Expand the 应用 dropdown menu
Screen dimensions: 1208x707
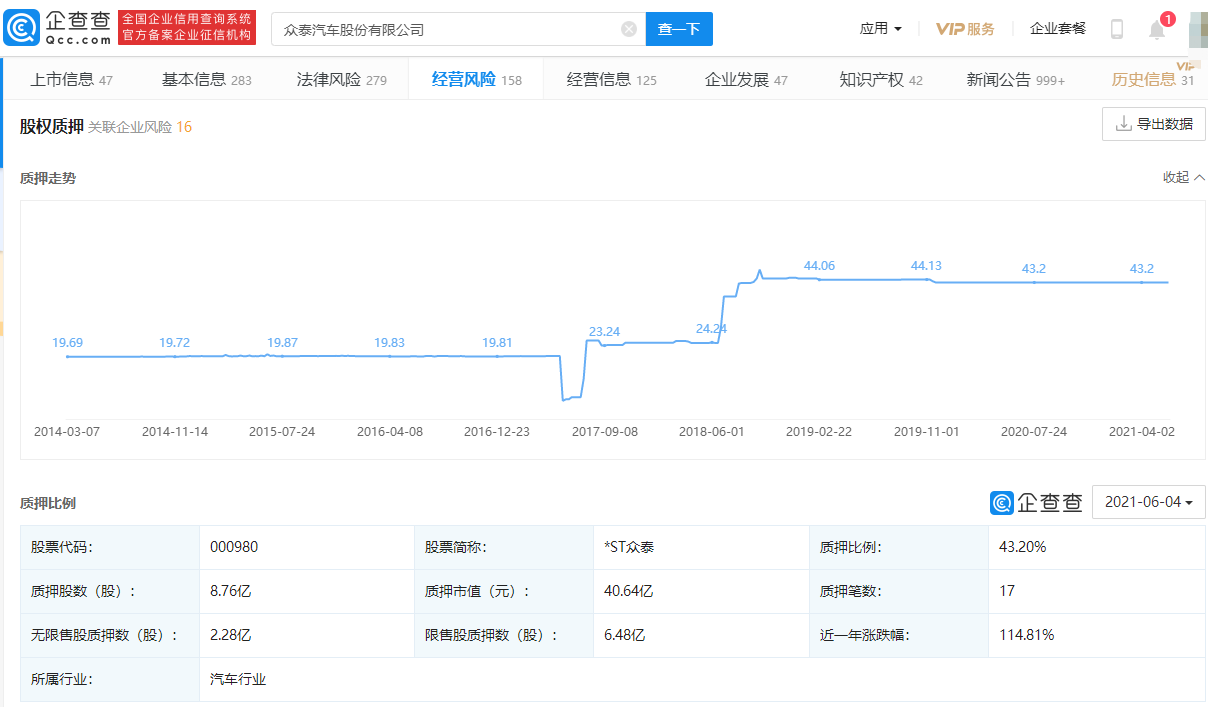coord(880,29)
